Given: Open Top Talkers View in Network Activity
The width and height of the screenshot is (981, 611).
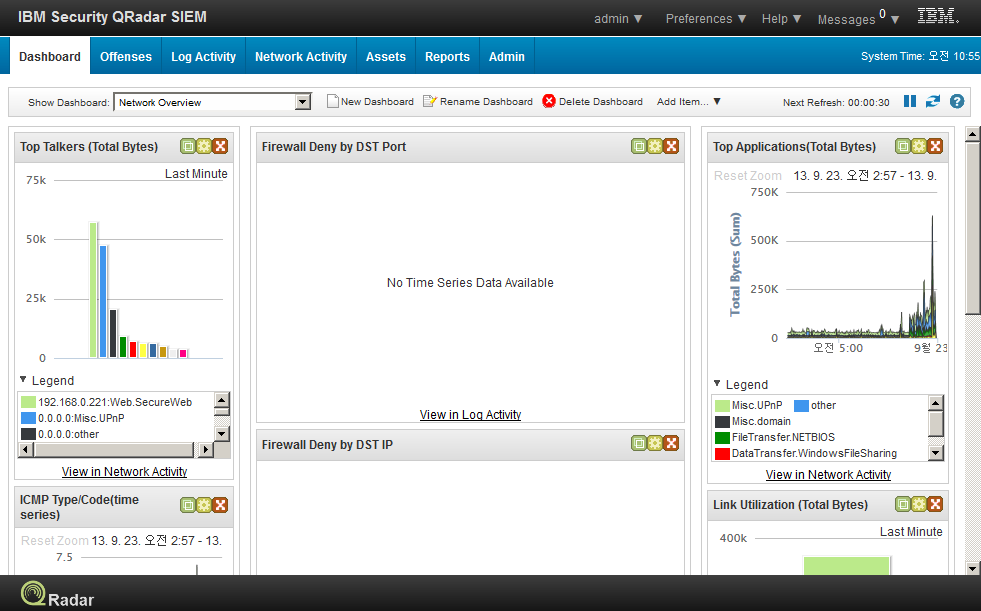Looking at the screenshot, I should pyautogui.click(x=125, y=472).
